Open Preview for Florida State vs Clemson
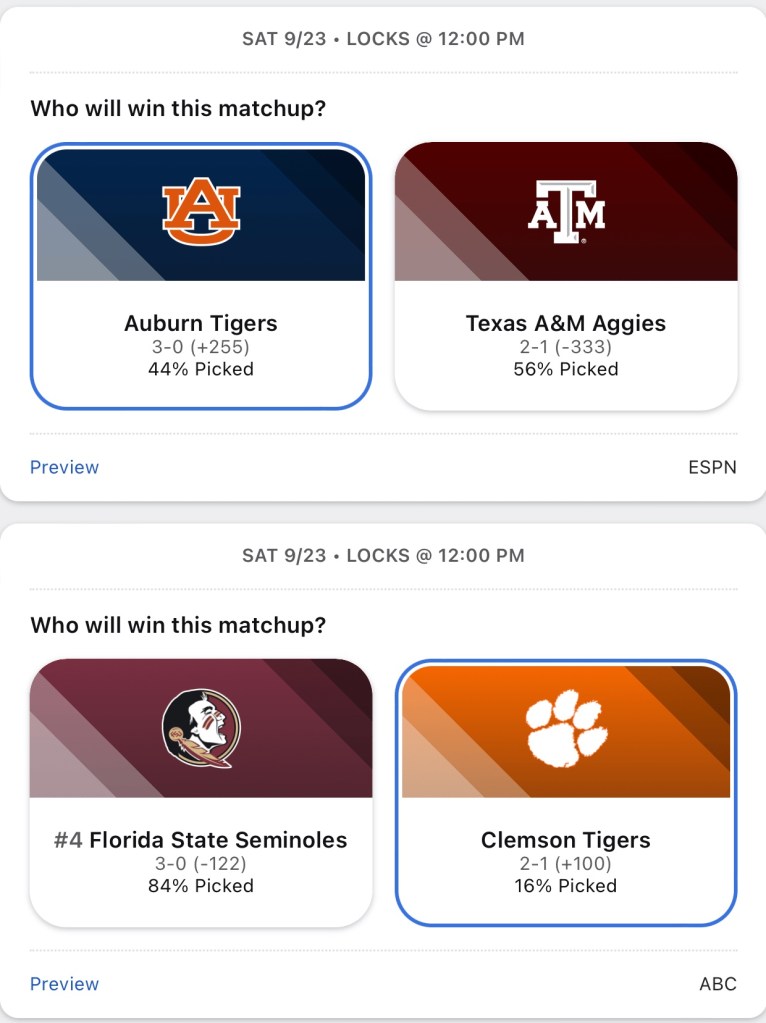Image resolution: width=766 pixels, height=1023 pixels. [x=65, y=984]
